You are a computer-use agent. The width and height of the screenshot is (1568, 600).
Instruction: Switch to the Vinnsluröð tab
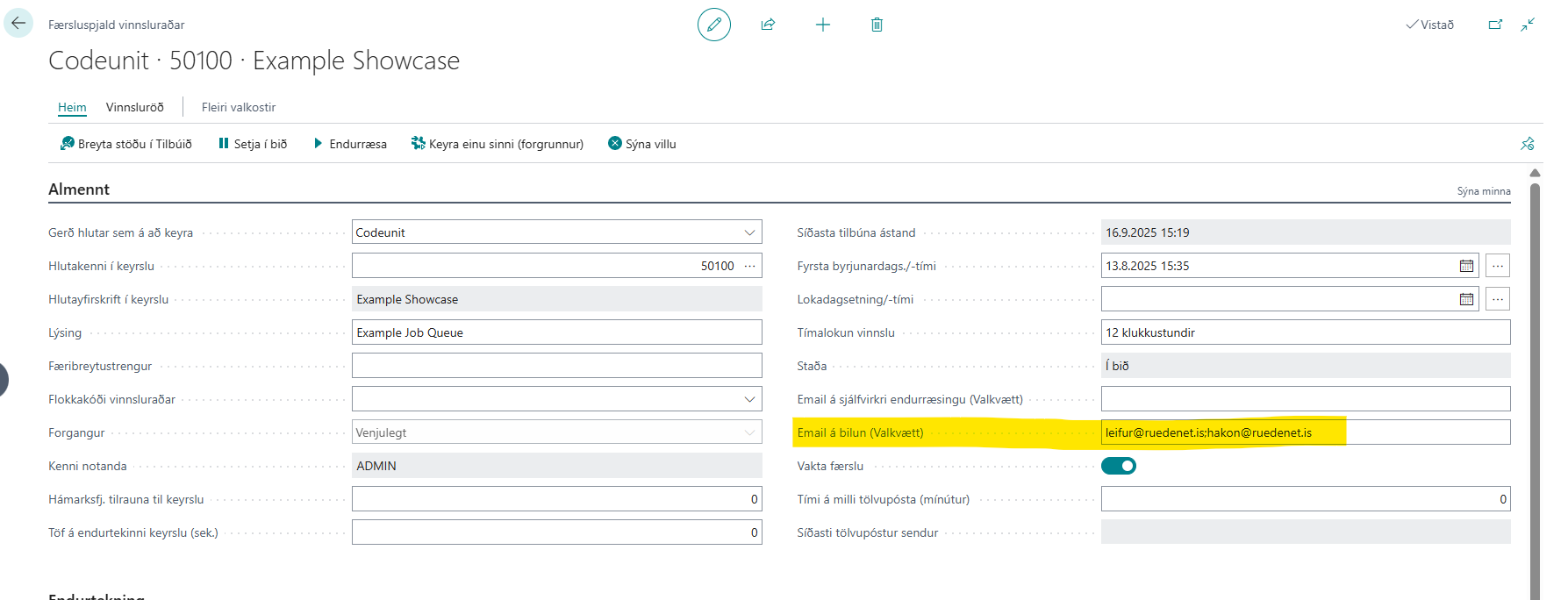pos(134,107)
